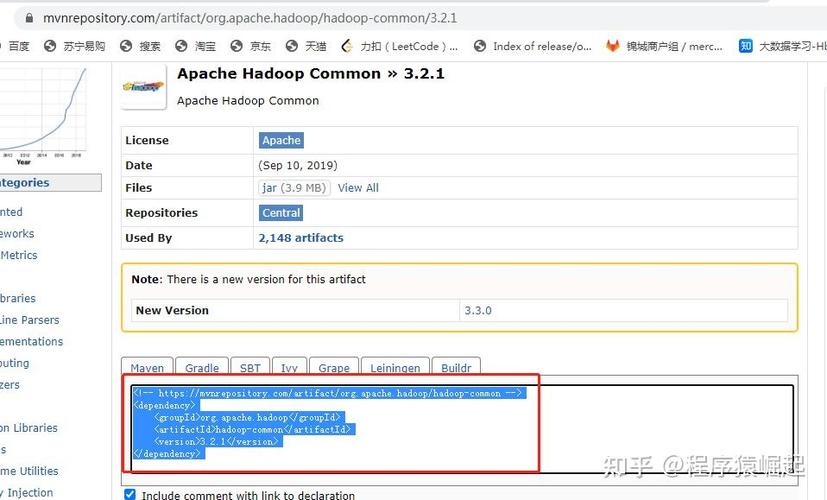Download the jar (3.9 MB) file
This screenshot has width=827, height=500.
pos(294,188)
